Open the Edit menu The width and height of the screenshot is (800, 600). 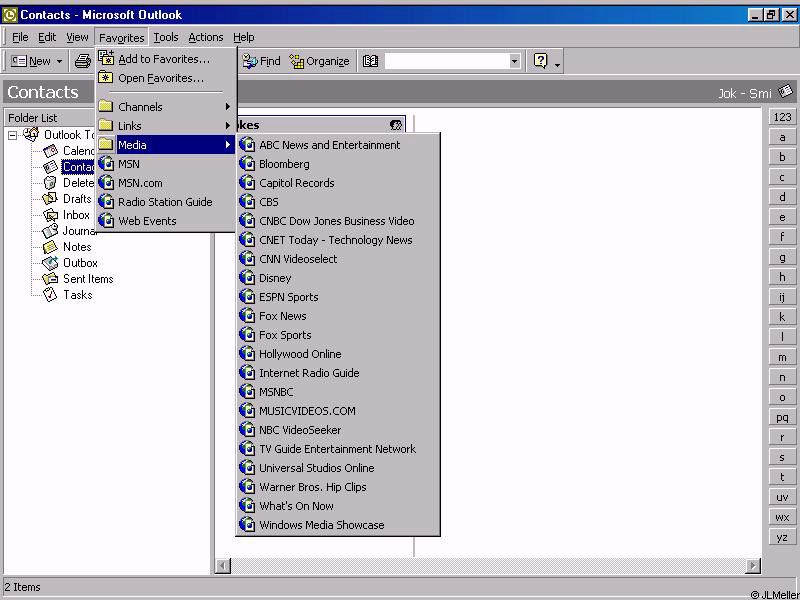pyautogui.click(x=47, y=37)
